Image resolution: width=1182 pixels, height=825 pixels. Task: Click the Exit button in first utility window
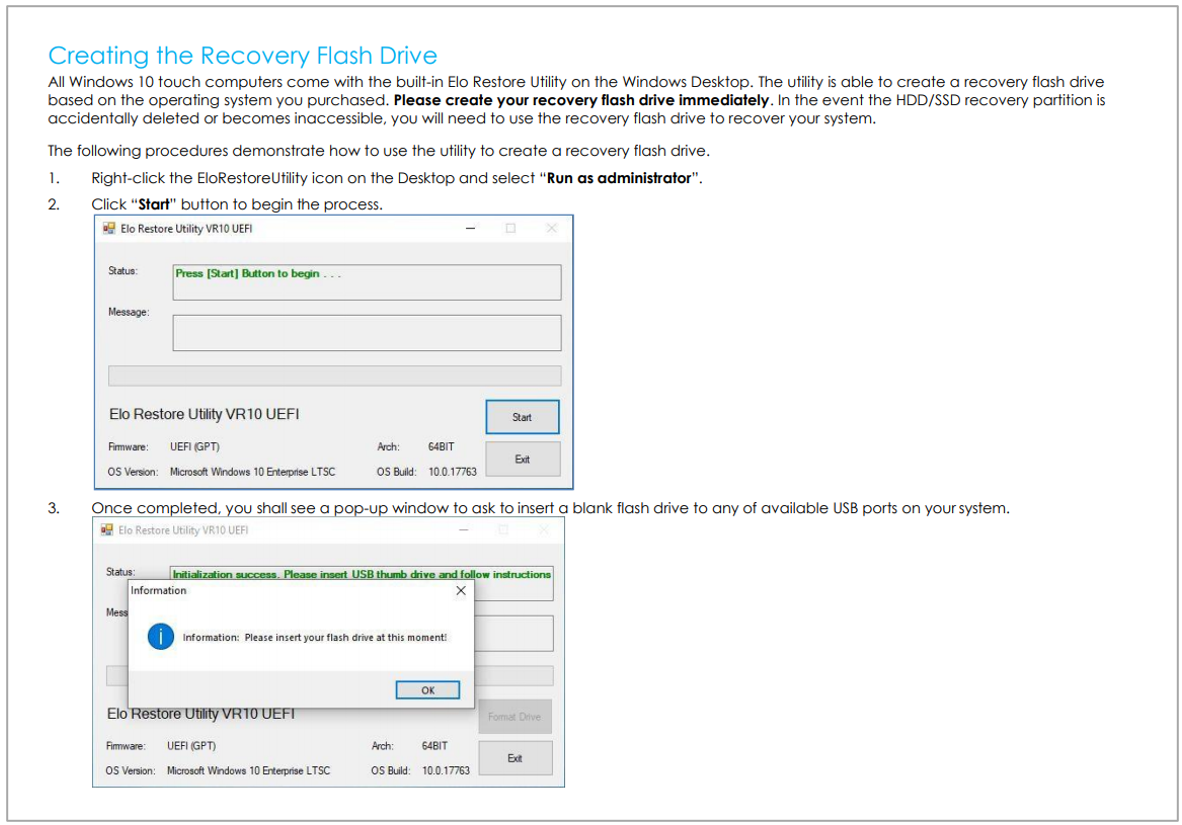(x=522, y=459)
